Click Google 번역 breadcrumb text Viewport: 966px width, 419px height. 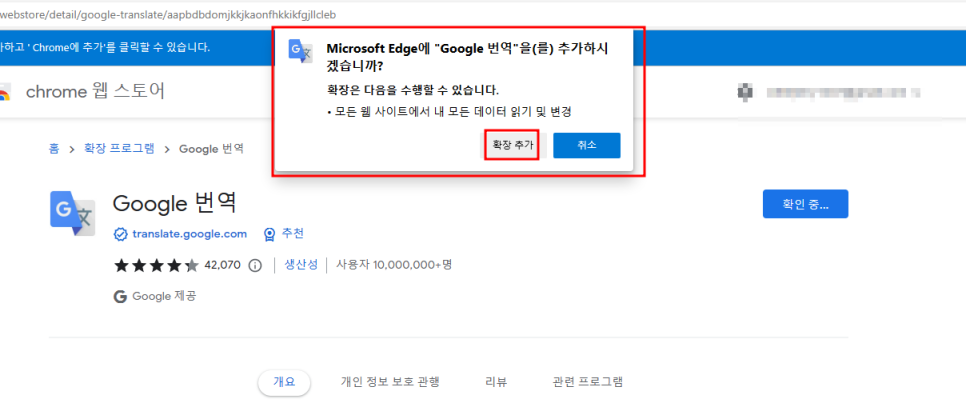(211, 149)
